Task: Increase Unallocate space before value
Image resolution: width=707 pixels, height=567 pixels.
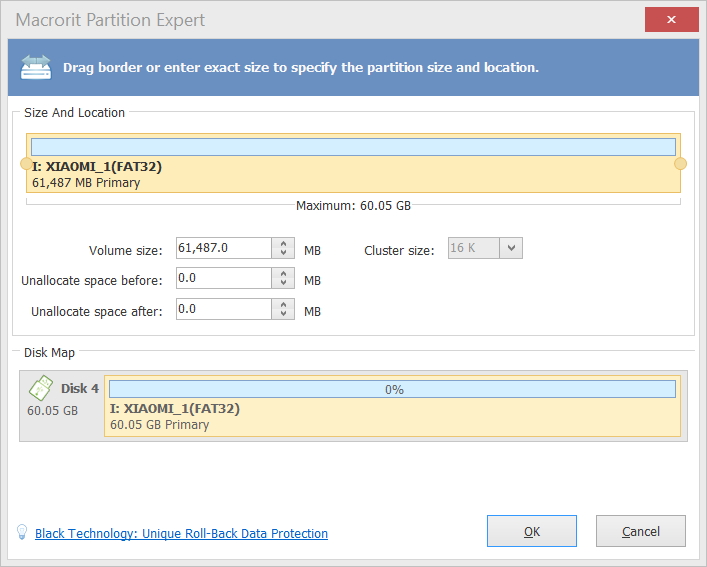Action: click(x=283, y=274)
